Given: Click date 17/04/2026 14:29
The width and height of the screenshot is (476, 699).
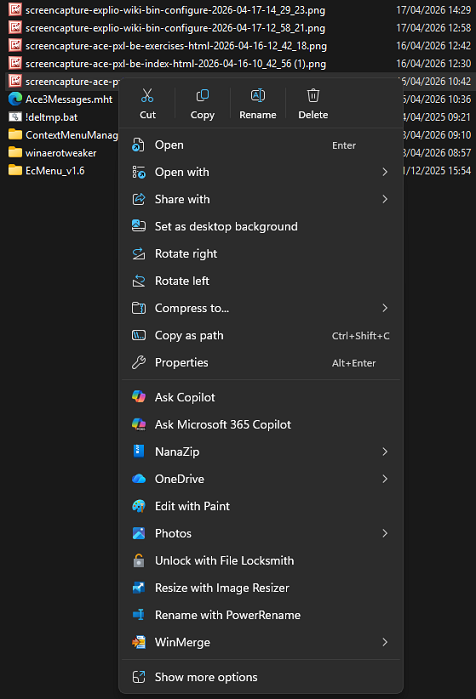Looking at the screenshot, I should click(434, 10).
